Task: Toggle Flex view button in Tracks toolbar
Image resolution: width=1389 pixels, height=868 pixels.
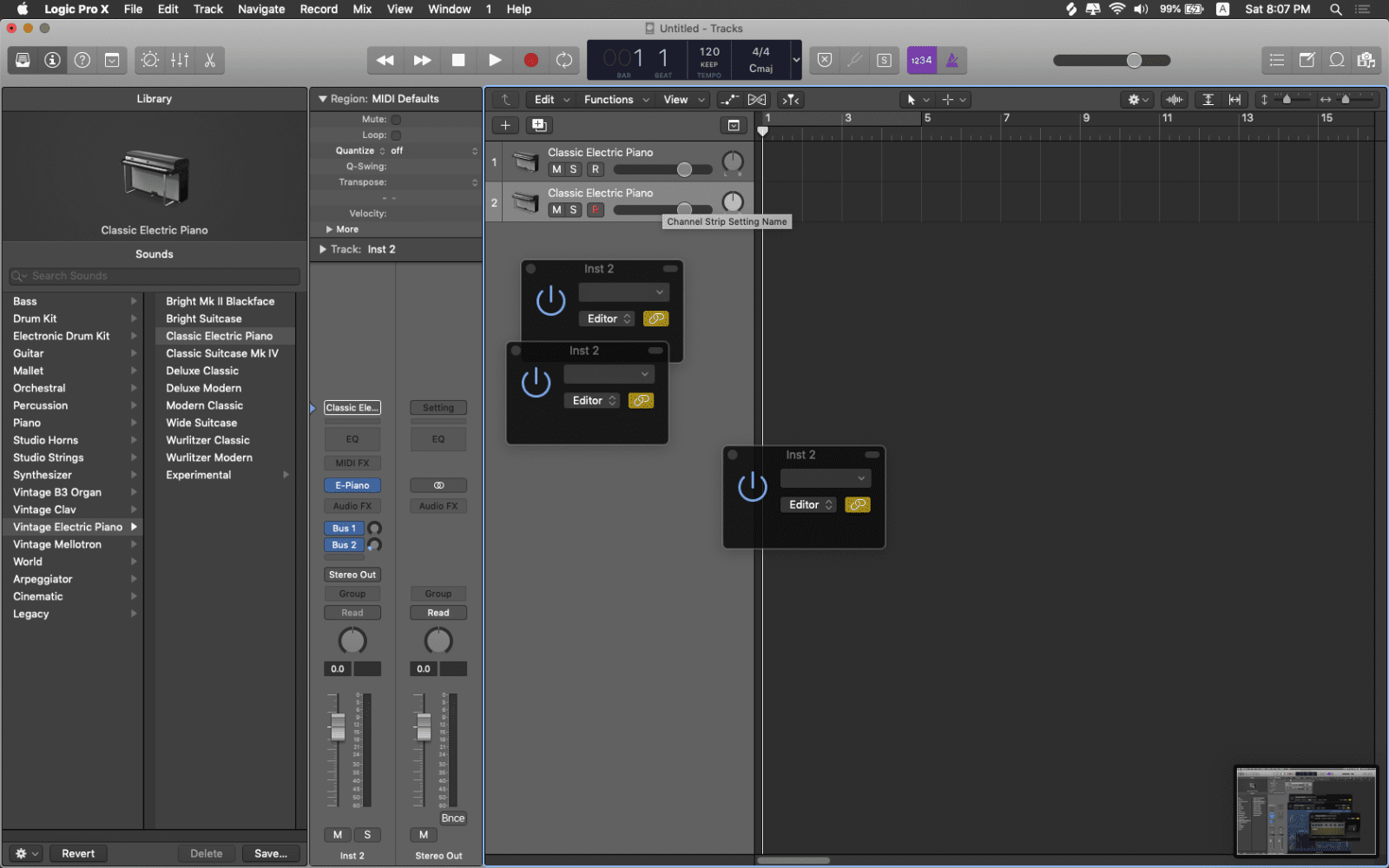Action: [x=757, y=100]
